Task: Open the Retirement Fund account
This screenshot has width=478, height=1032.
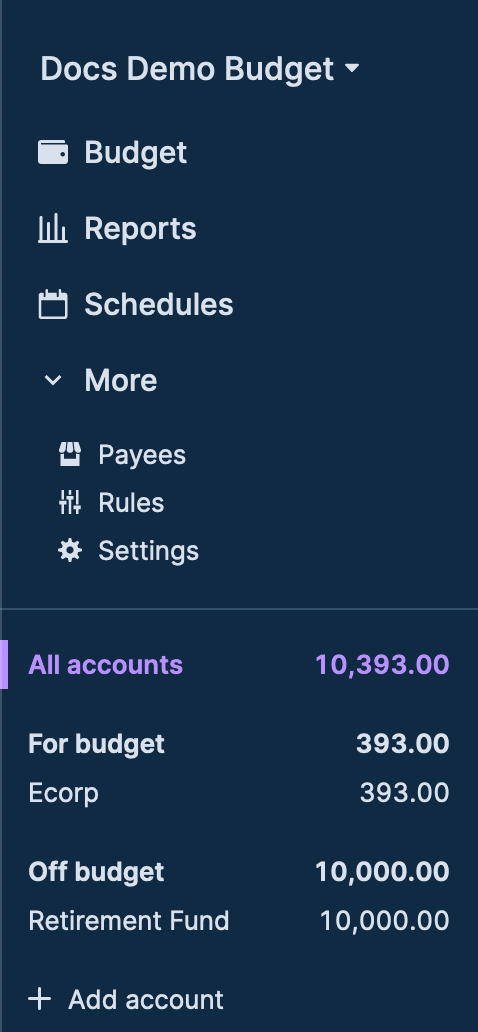Action: 239,921
